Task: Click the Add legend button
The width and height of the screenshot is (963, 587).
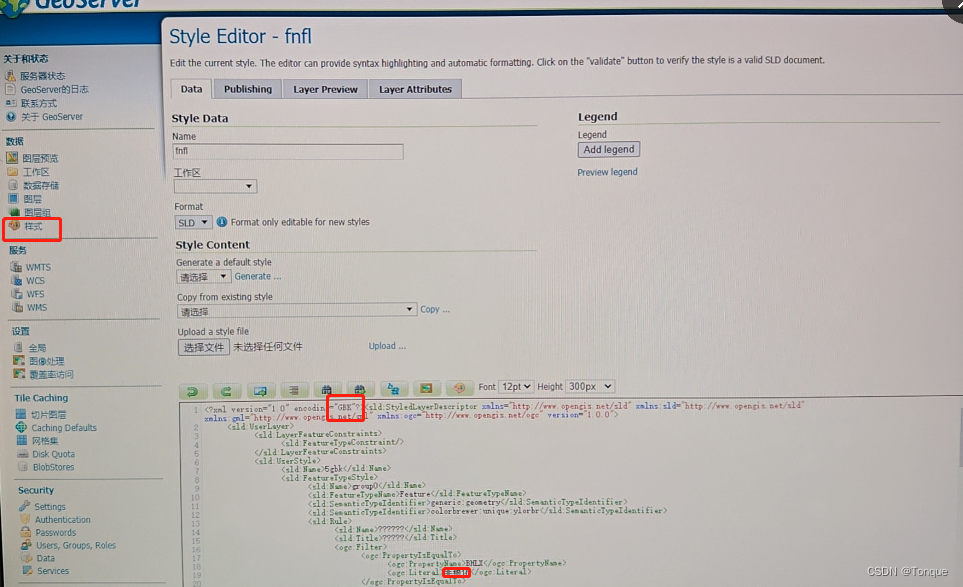Action: pyautogui.click(x=609, y=149)
